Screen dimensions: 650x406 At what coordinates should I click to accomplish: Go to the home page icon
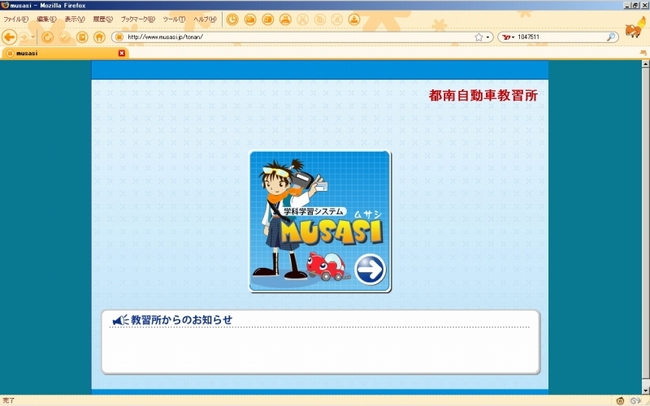[x=99, y=37]
